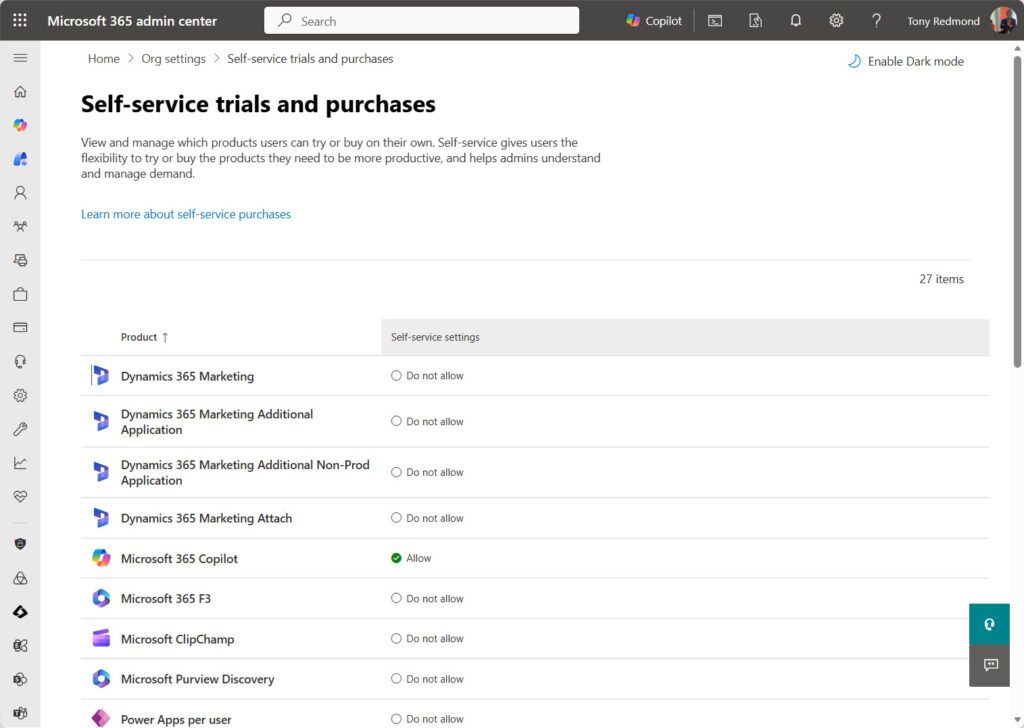This screenshot has height=728, width=1024.
Task: Select the Users icon in the navigation rail
Action: 19,192
